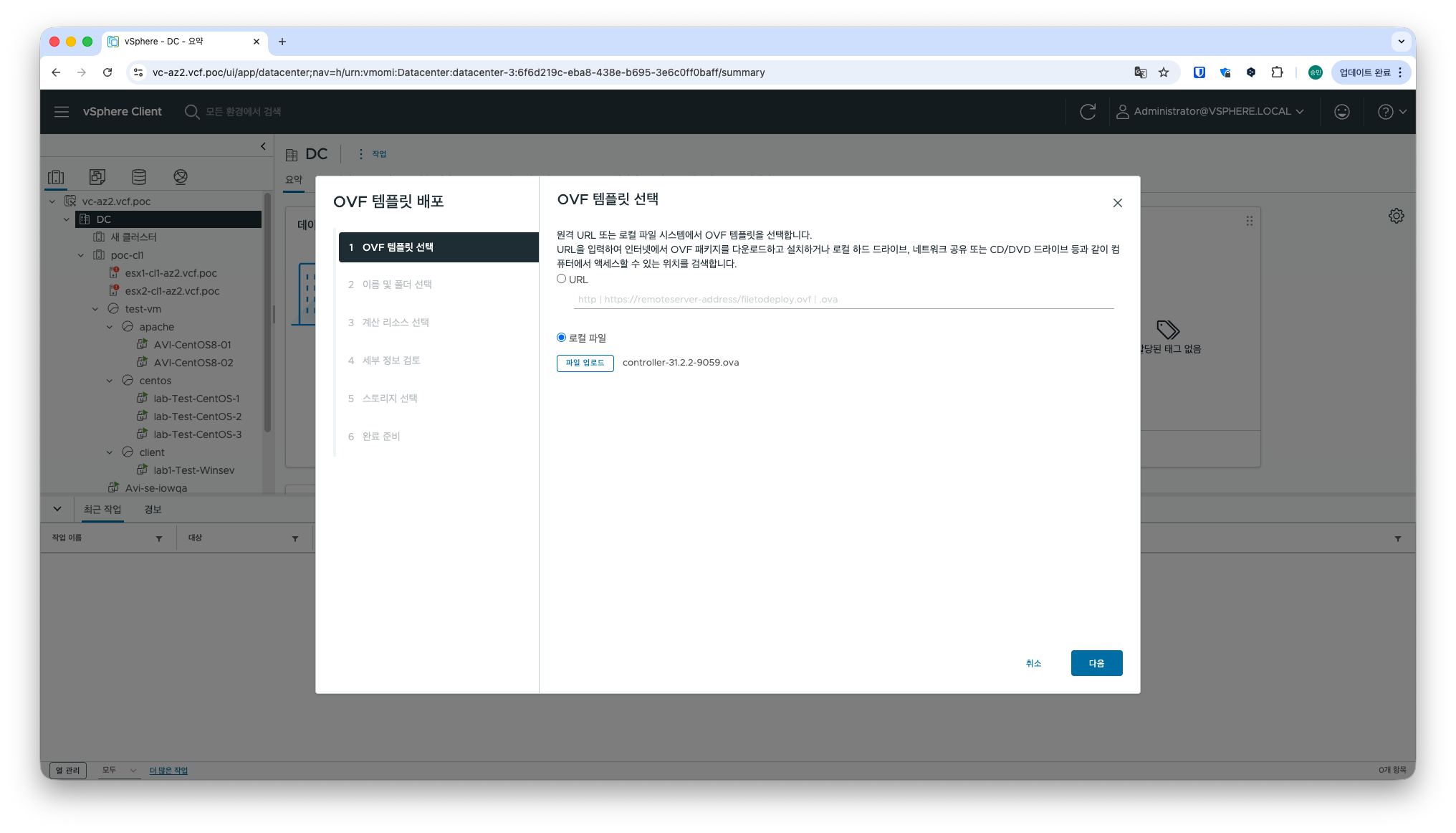
Task: Open the feedback smiley icon
Action: (1342, 112)
